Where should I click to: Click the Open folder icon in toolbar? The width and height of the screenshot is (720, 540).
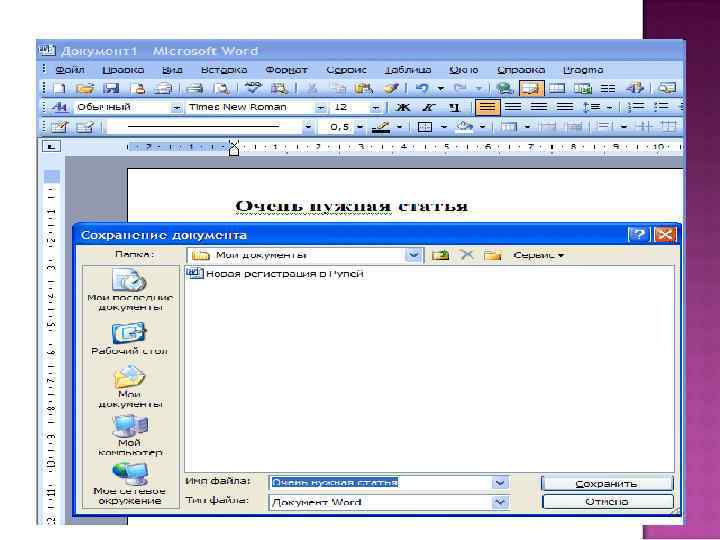85,88
